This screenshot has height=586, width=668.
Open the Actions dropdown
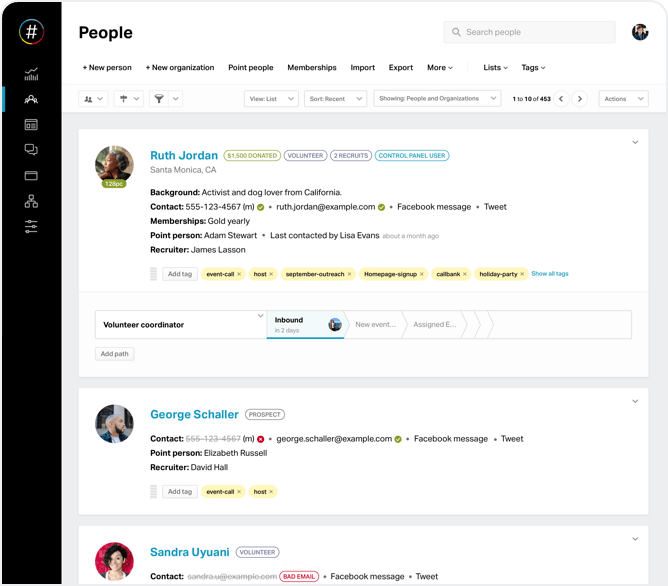(x=623, y=99)
